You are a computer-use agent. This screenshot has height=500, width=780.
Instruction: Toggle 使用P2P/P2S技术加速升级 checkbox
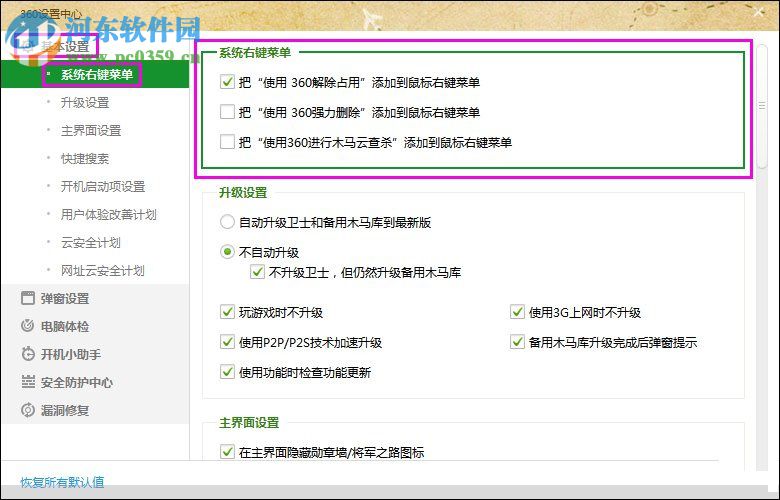[227, 342]
